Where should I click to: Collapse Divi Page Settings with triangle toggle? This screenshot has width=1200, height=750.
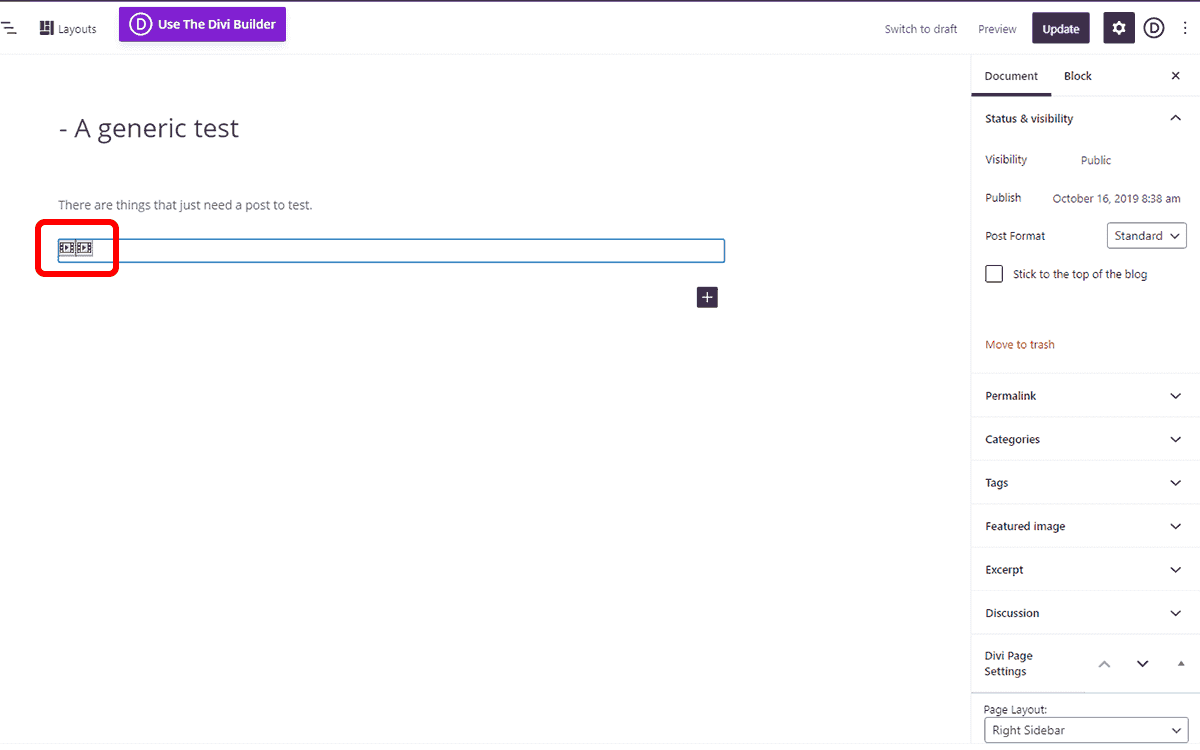point(1180,664)
